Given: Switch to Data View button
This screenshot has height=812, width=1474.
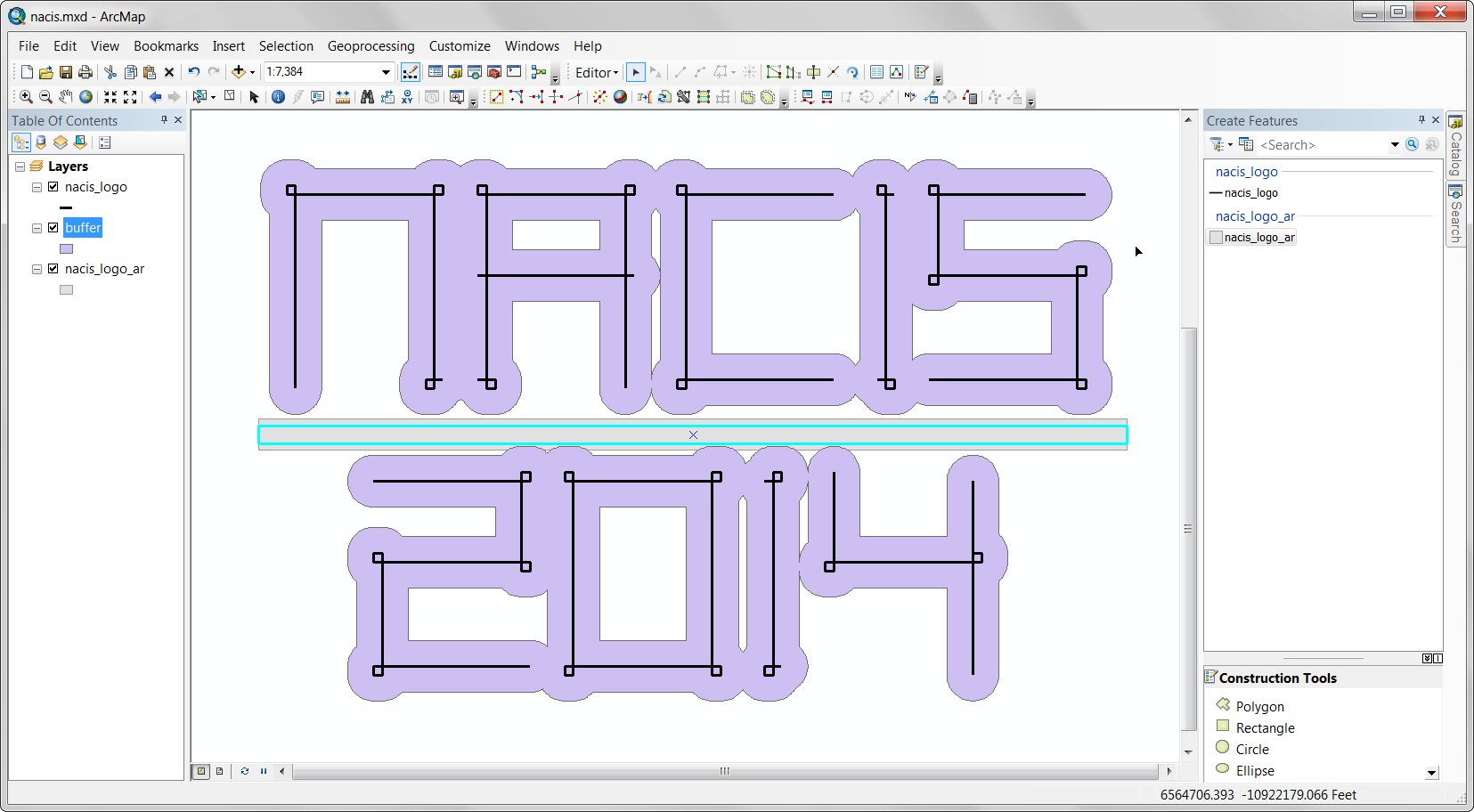Looking at the screenshot, I should pyautogui.click(x=201, y=771).
